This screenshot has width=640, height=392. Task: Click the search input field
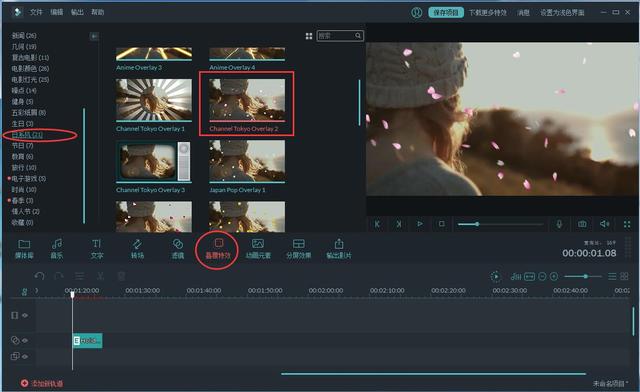[340, 36]
